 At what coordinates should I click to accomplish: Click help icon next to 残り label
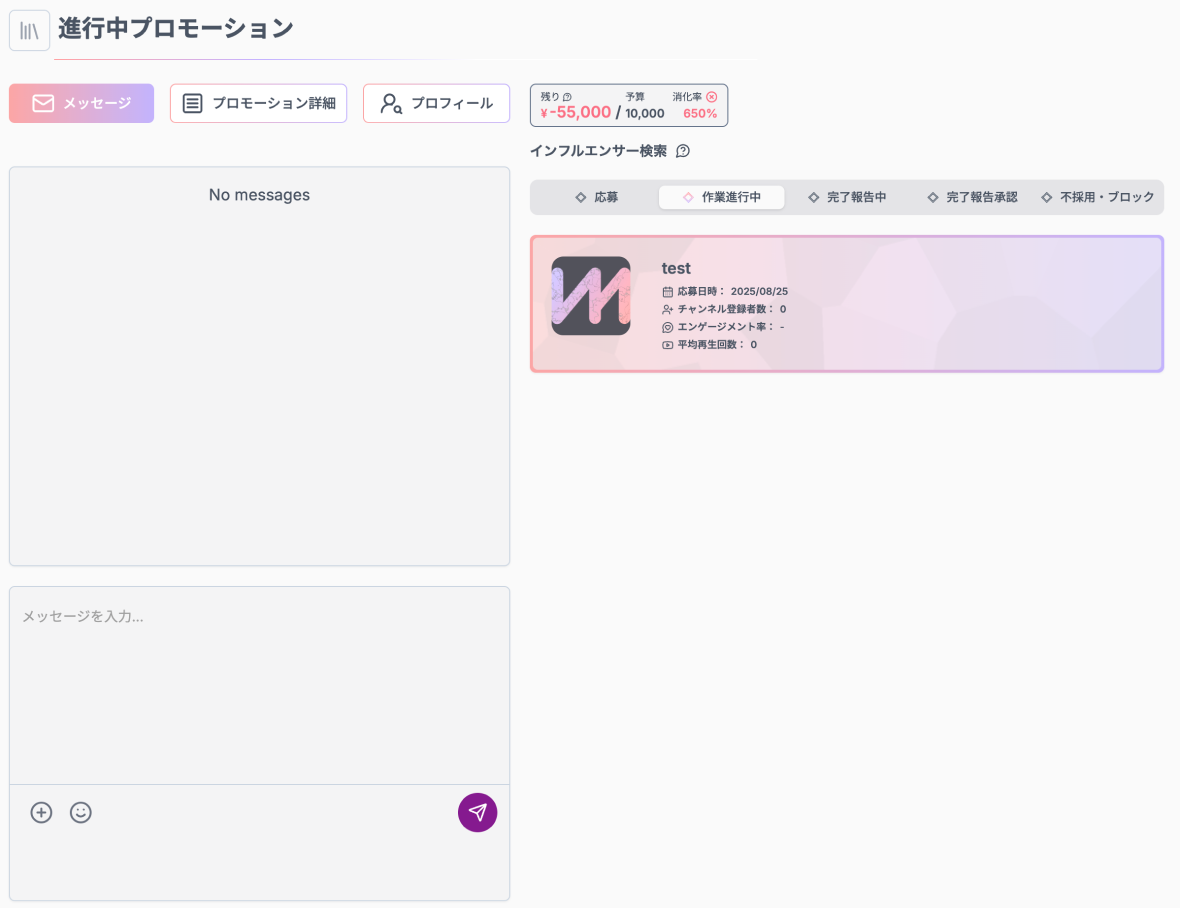568,97
